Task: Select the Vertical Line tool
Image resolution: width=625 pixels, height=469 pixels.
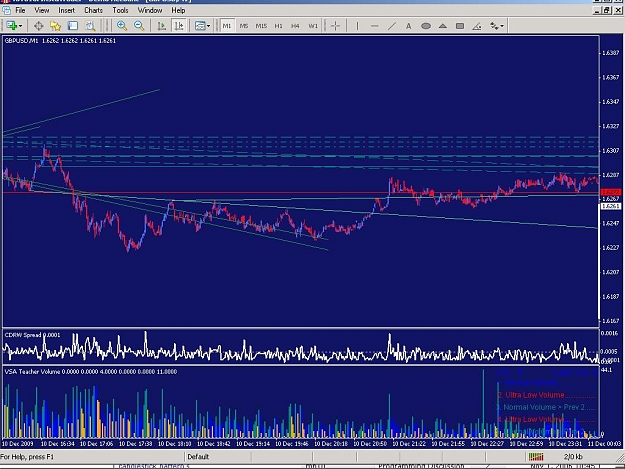Action: click(357, 26)
